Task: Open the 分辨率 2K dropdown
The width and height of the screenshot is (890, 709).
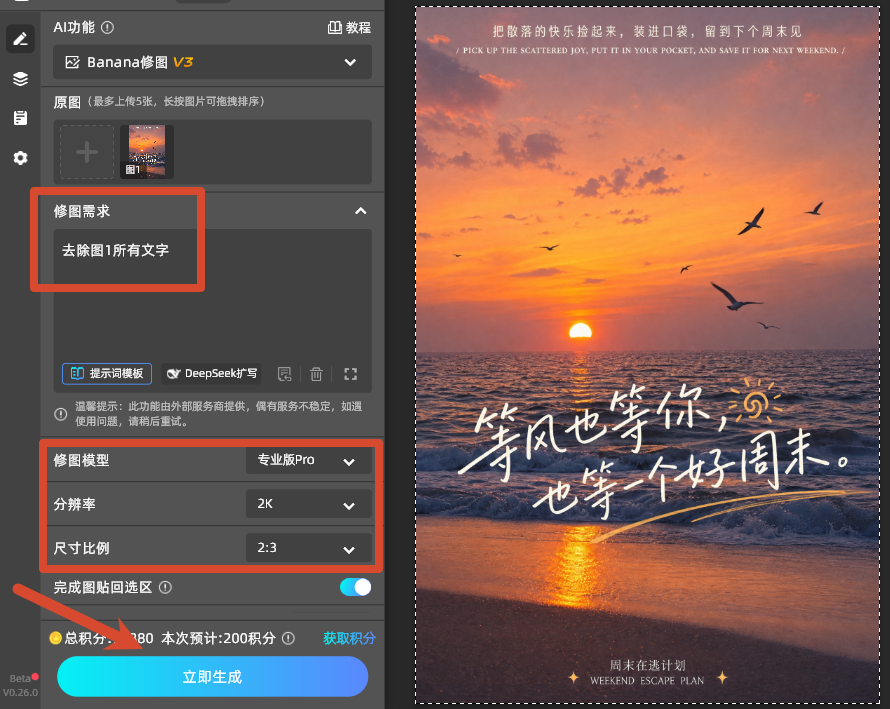Action: click(x=309, y=504)
